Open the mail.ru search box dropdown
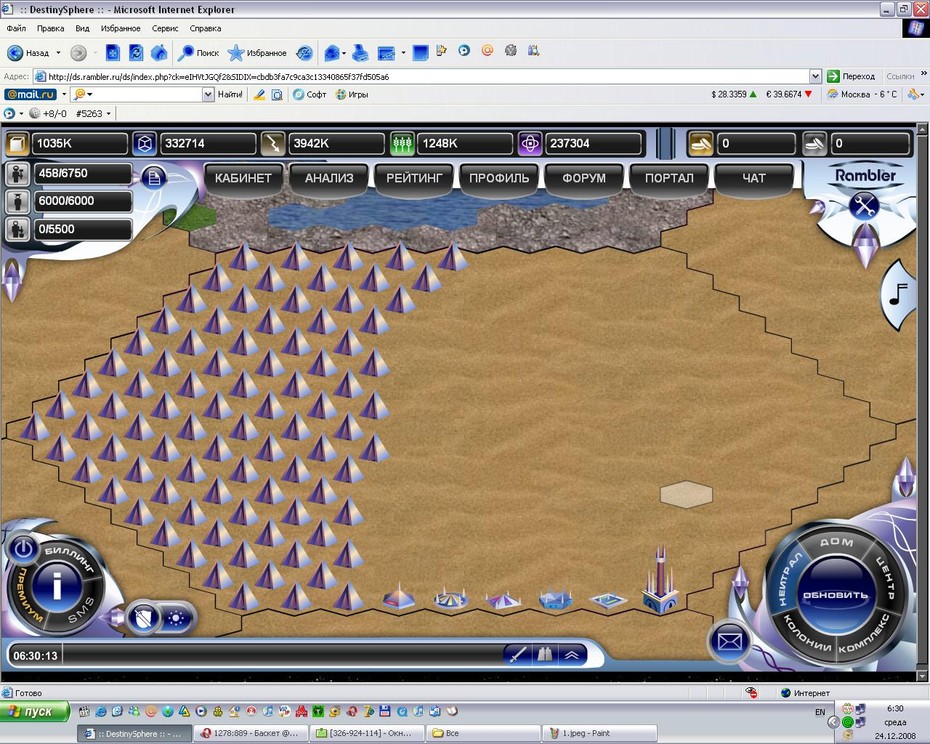This screenshot has height=744, width=930. coord(208,94)
